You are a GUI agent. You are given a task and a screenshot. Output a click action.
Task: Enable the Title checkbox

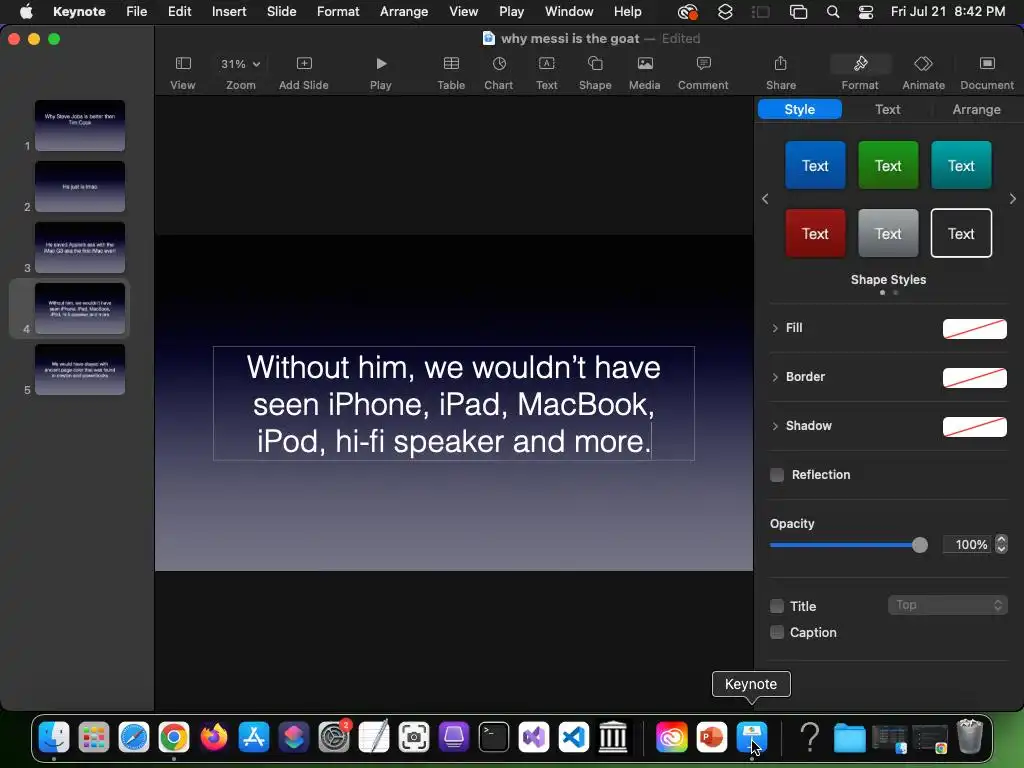point(777,606)
